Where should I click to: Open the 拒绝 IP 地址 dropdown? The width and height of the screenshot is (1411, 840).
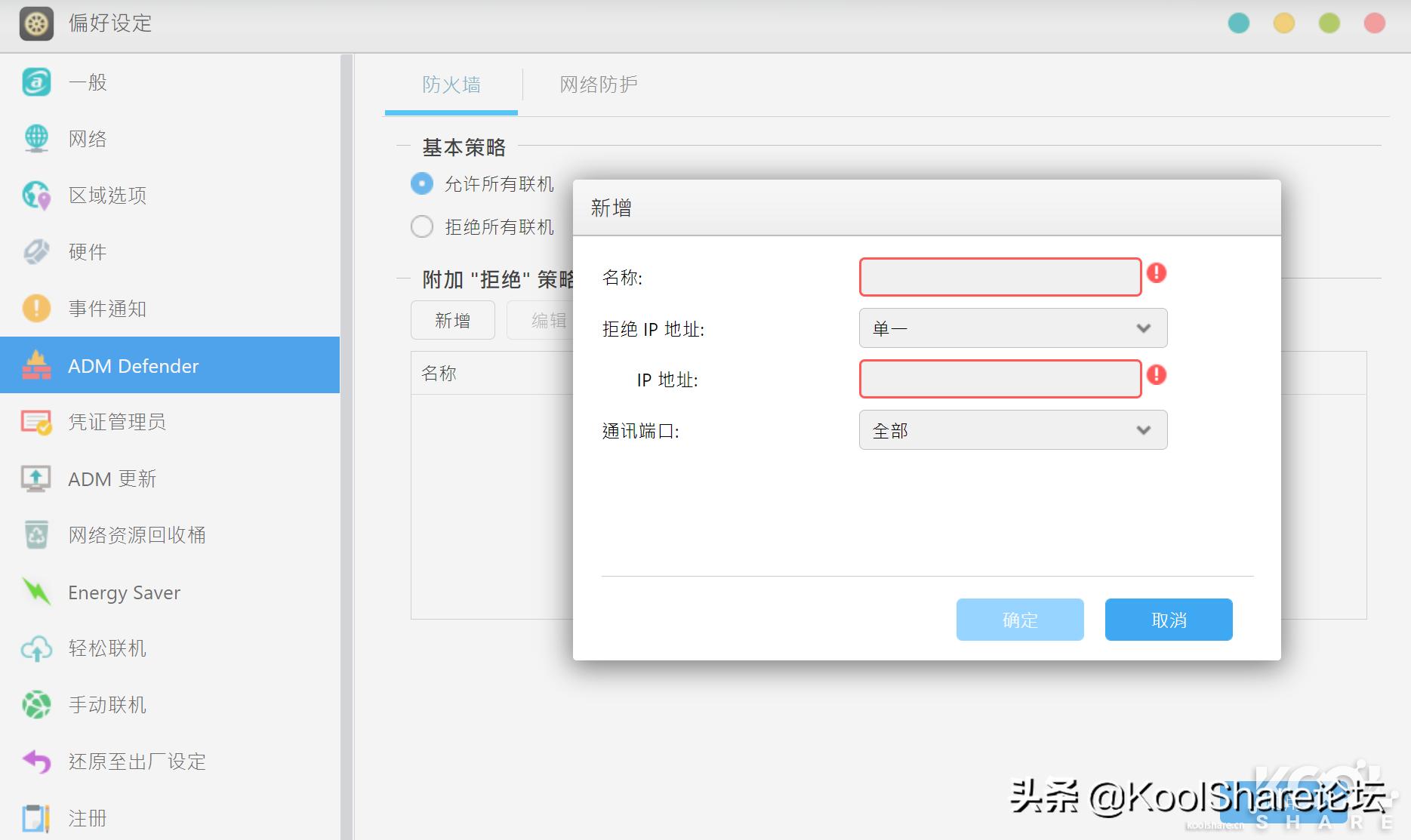[1012, 328]
